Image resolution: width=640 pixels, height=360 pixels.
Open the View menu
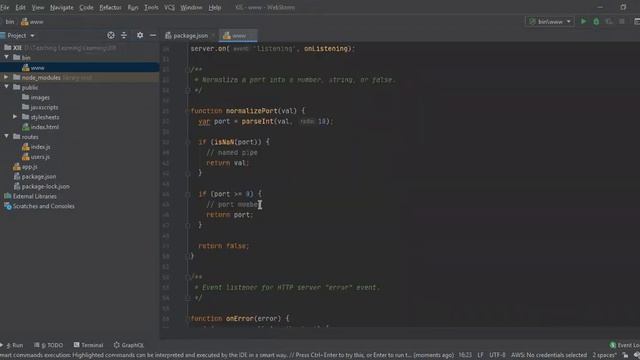[38, 7]
